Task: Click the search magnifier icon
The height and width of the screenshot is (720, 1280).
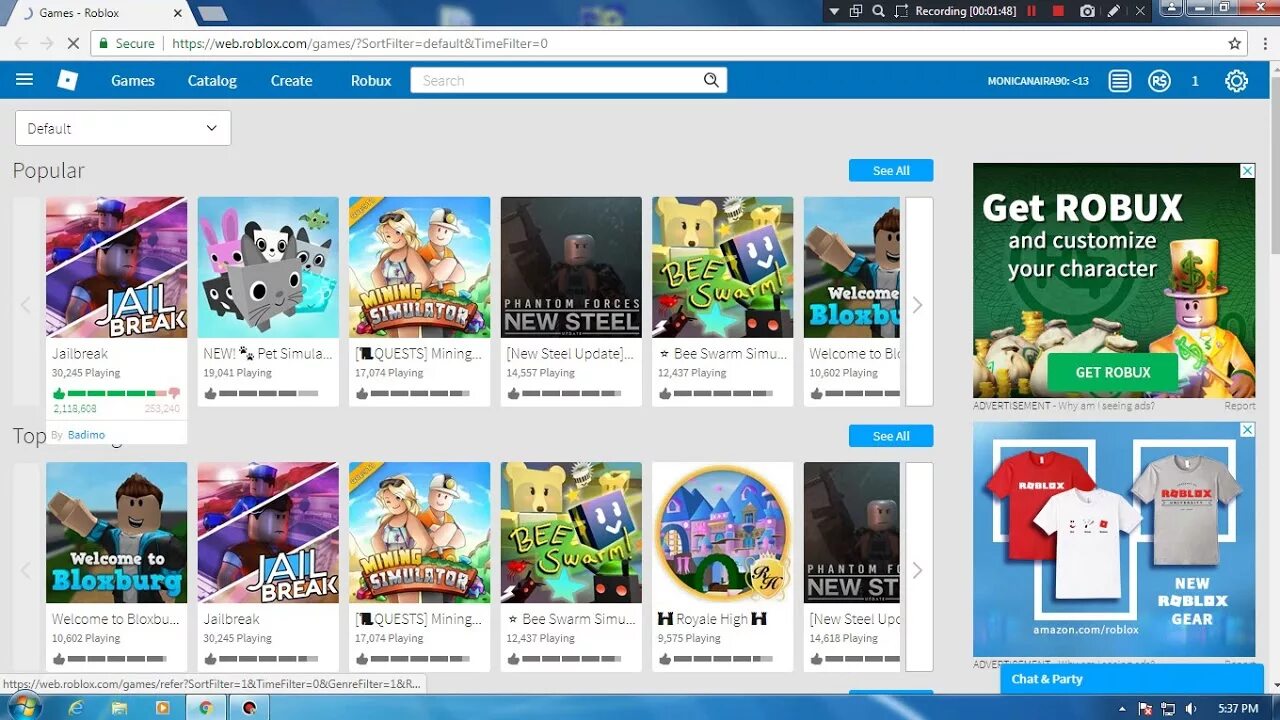Action: click(711, 80)
